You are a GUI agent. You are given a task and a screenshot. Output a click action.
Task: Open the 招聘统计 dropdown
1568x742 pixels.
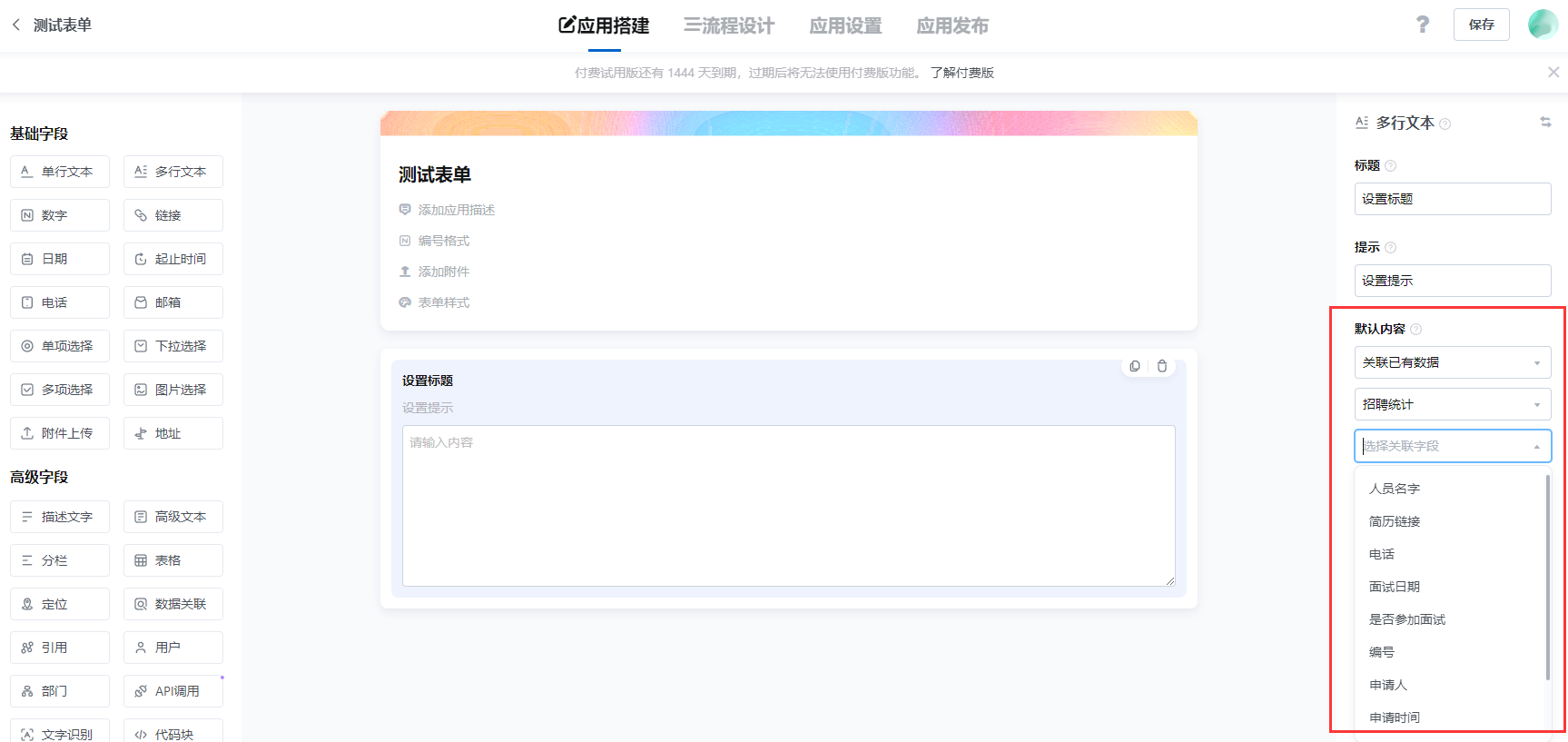[1453, 404]
